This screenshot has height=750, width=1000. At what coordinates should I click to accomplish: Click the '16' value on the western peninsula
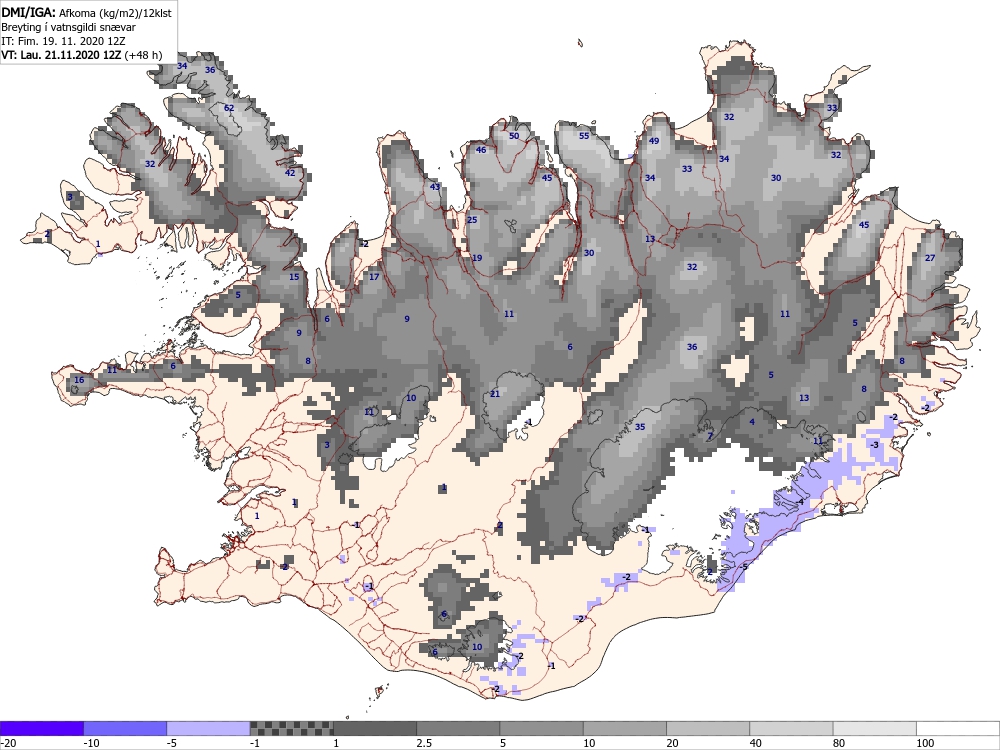(x=79, y=380)
